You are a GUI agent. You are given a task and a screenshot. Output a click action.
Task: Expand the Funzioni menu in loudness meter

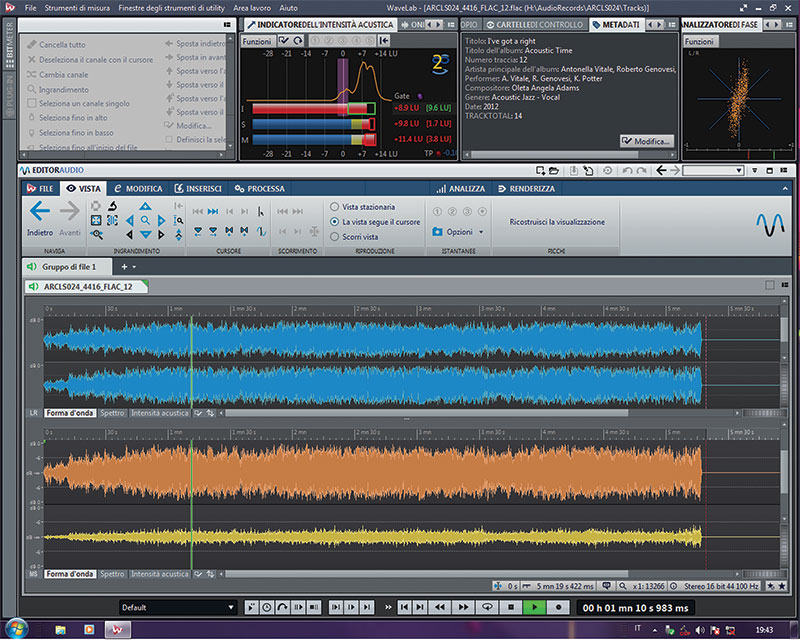coord(257,40)
